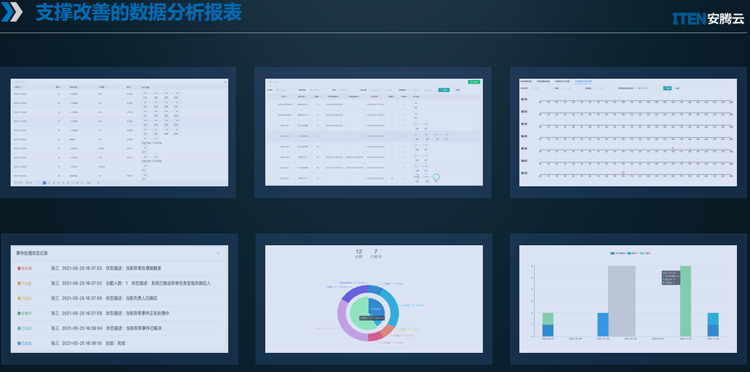Image resolution: width=750 pixels, height=372 pixels.
Task: Click the pink outer donut segment
Action: [x=375, y=336]
